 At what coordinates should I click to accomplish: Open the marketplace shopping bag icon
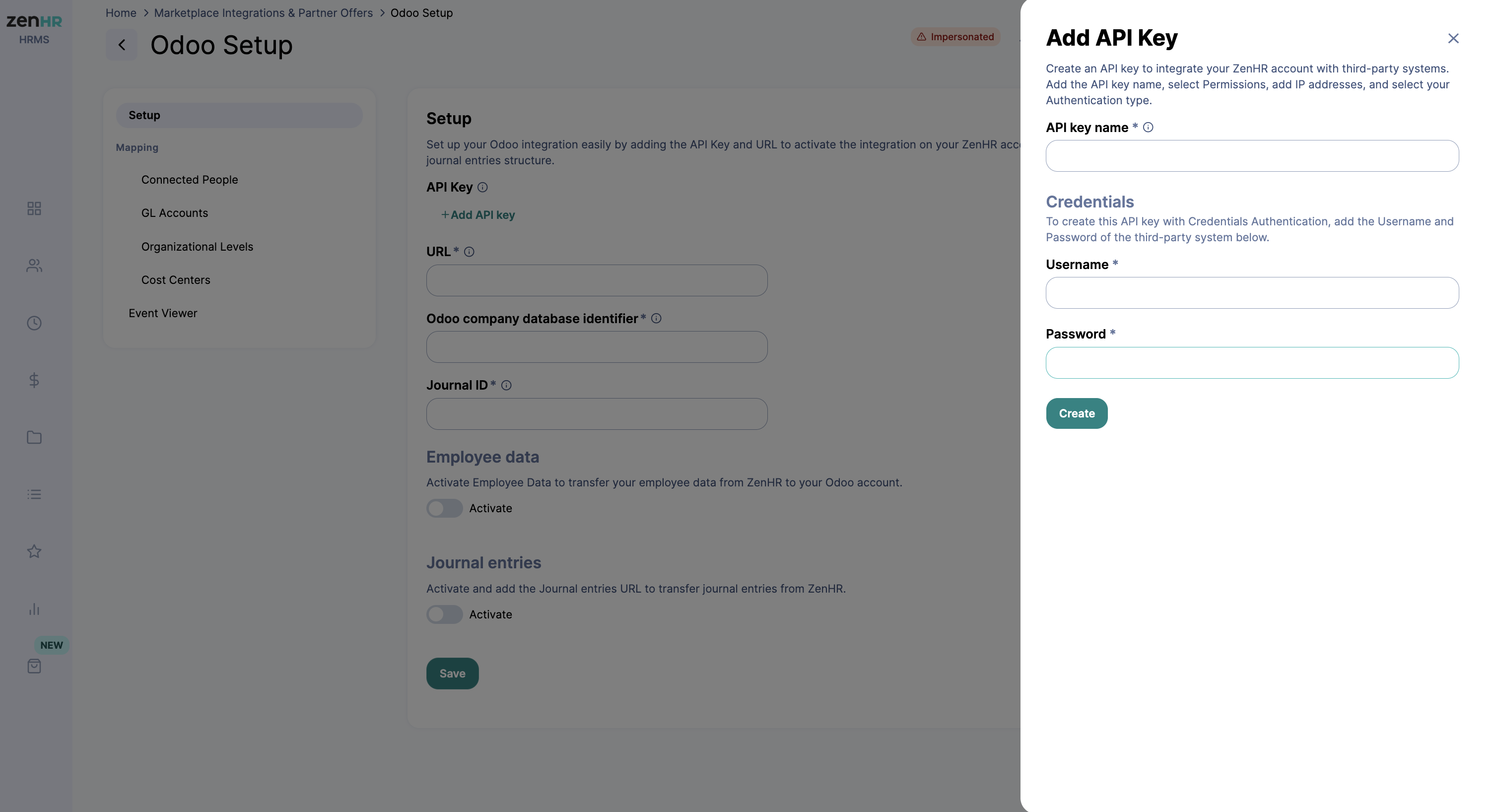pos(34,666)
